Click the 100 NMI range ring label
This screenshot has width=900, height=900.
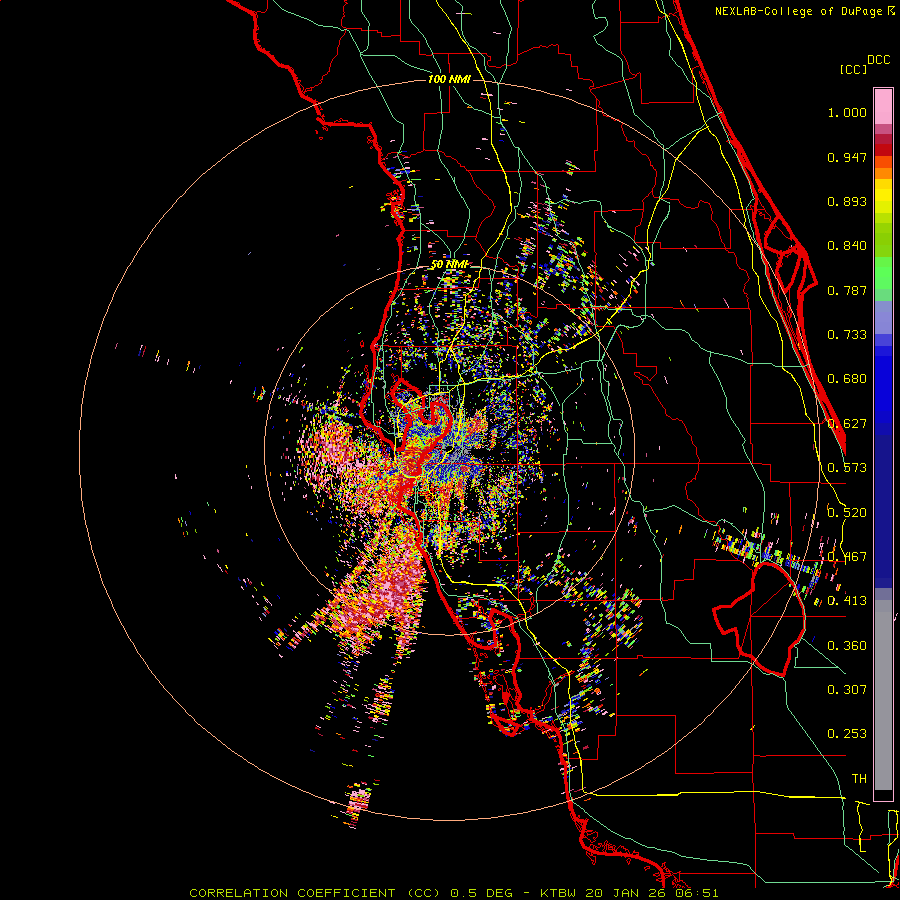(449, 79)
